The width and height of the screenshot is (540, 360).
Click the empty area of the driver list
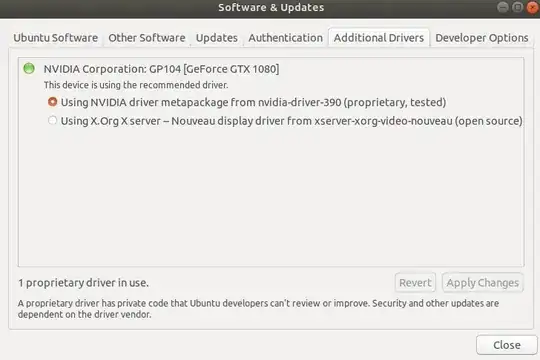click(x=271, y=196)
